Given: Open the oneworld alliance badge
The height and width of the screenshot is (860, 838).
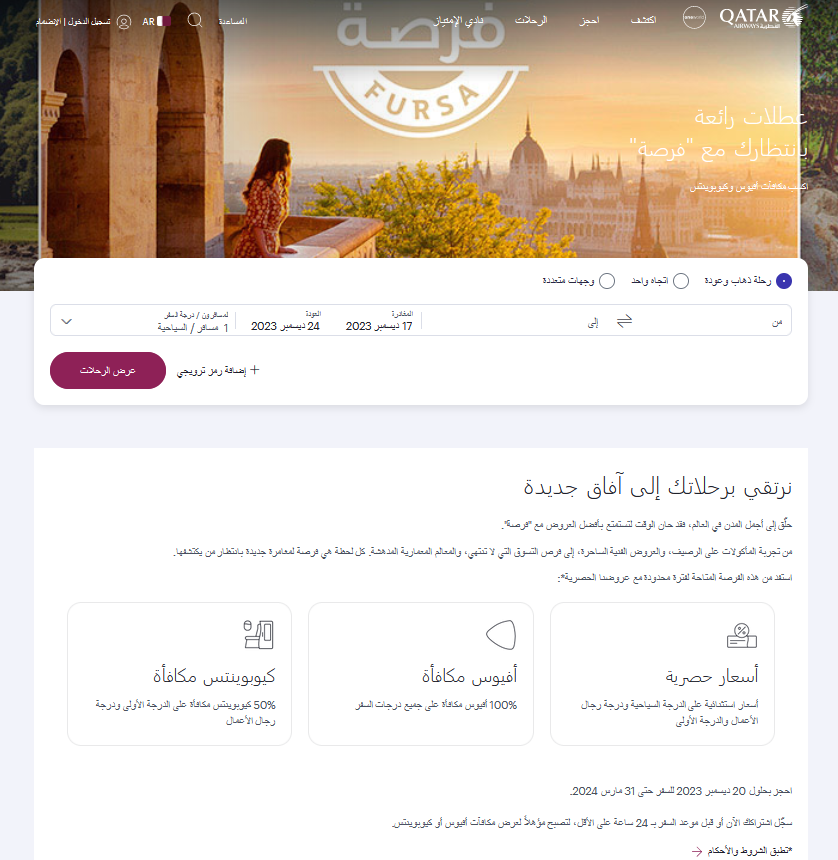Looking at the screenshot, I should (x=694, y=18).
